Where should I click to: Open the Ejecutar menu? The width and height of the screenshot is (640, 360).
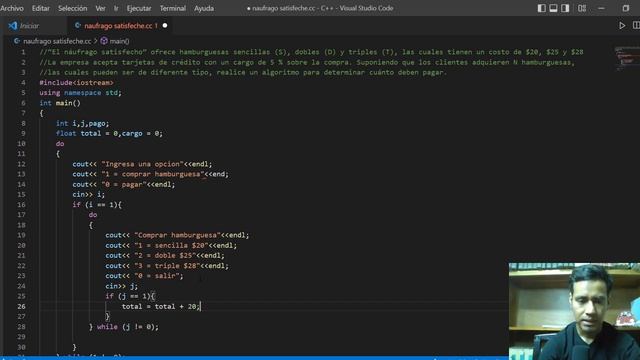coord(139,8)
